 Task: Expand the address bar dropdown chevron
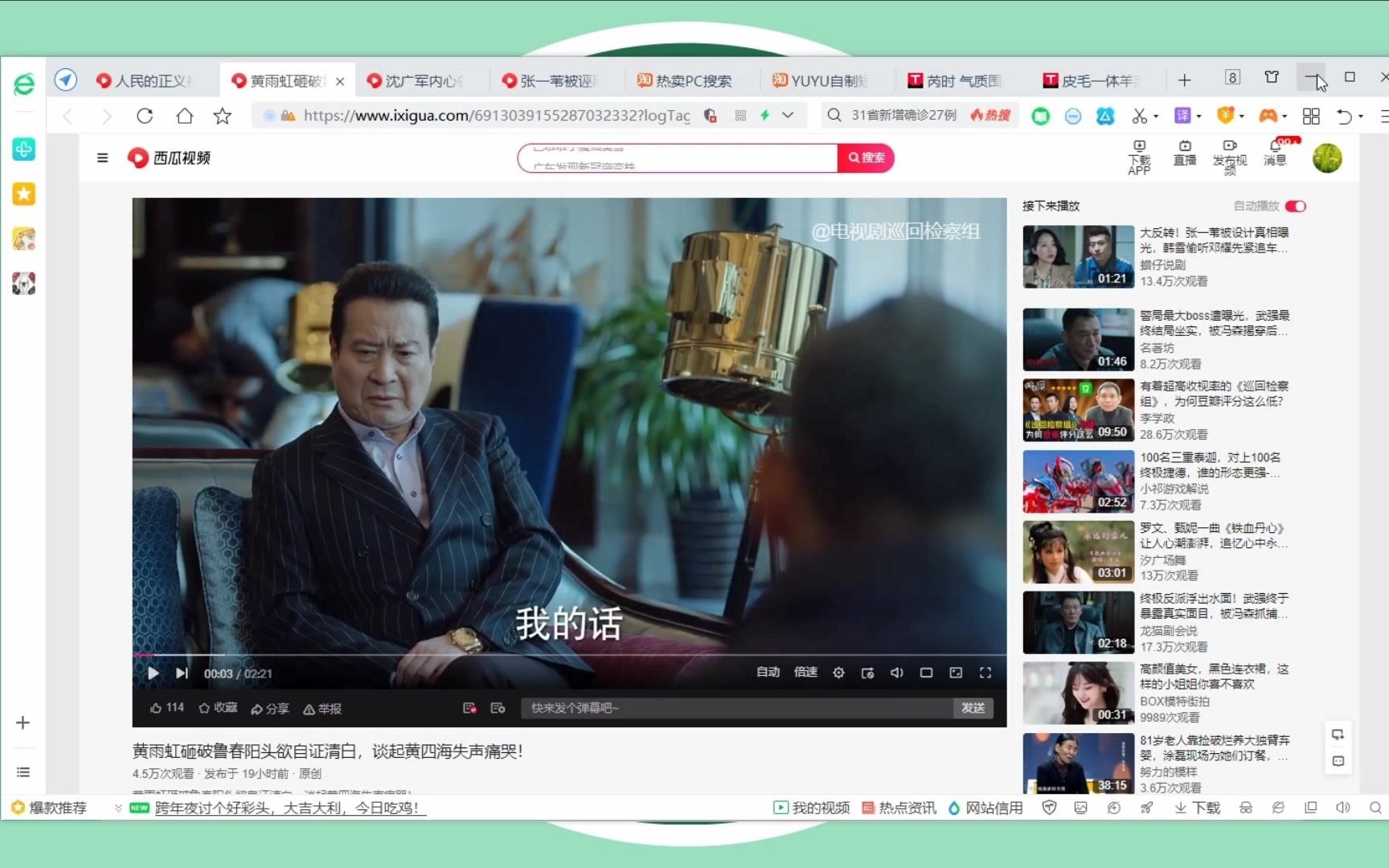[788, 116]
